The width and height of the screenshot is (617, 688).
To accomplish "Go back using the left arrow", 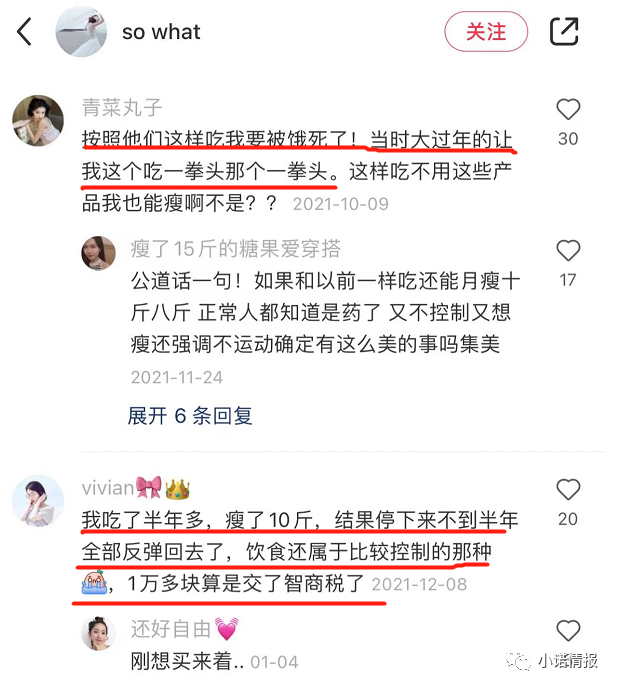I will 24,32.
